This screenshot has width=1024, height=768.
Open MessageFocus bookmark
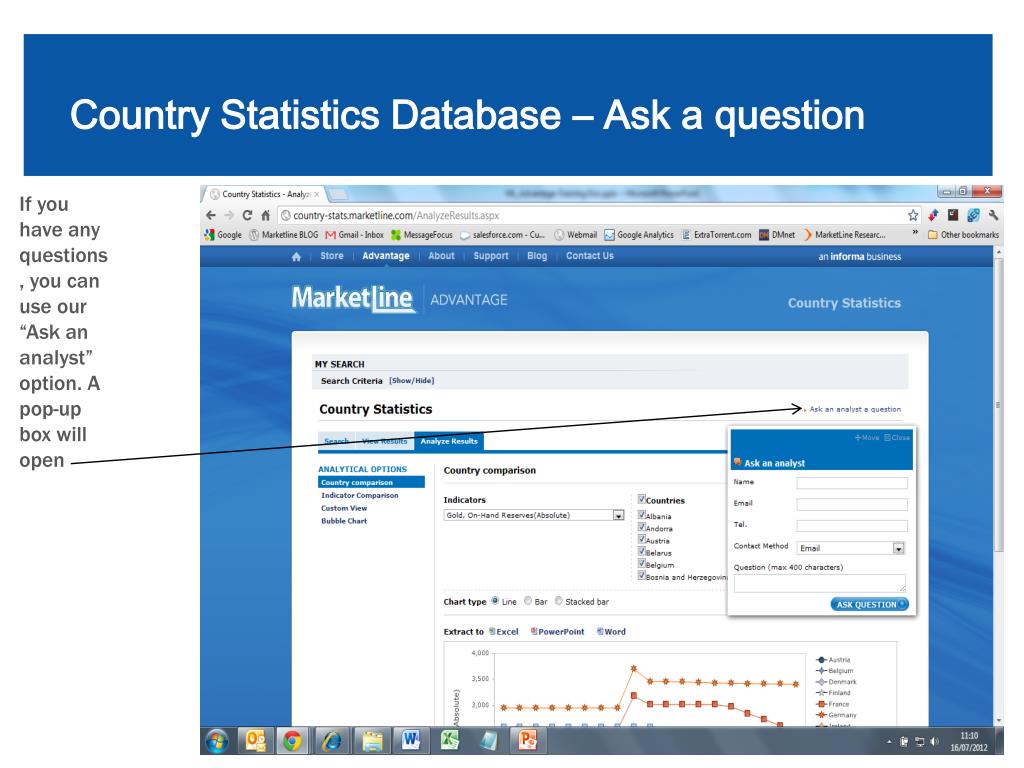click(x=421, y=234)
